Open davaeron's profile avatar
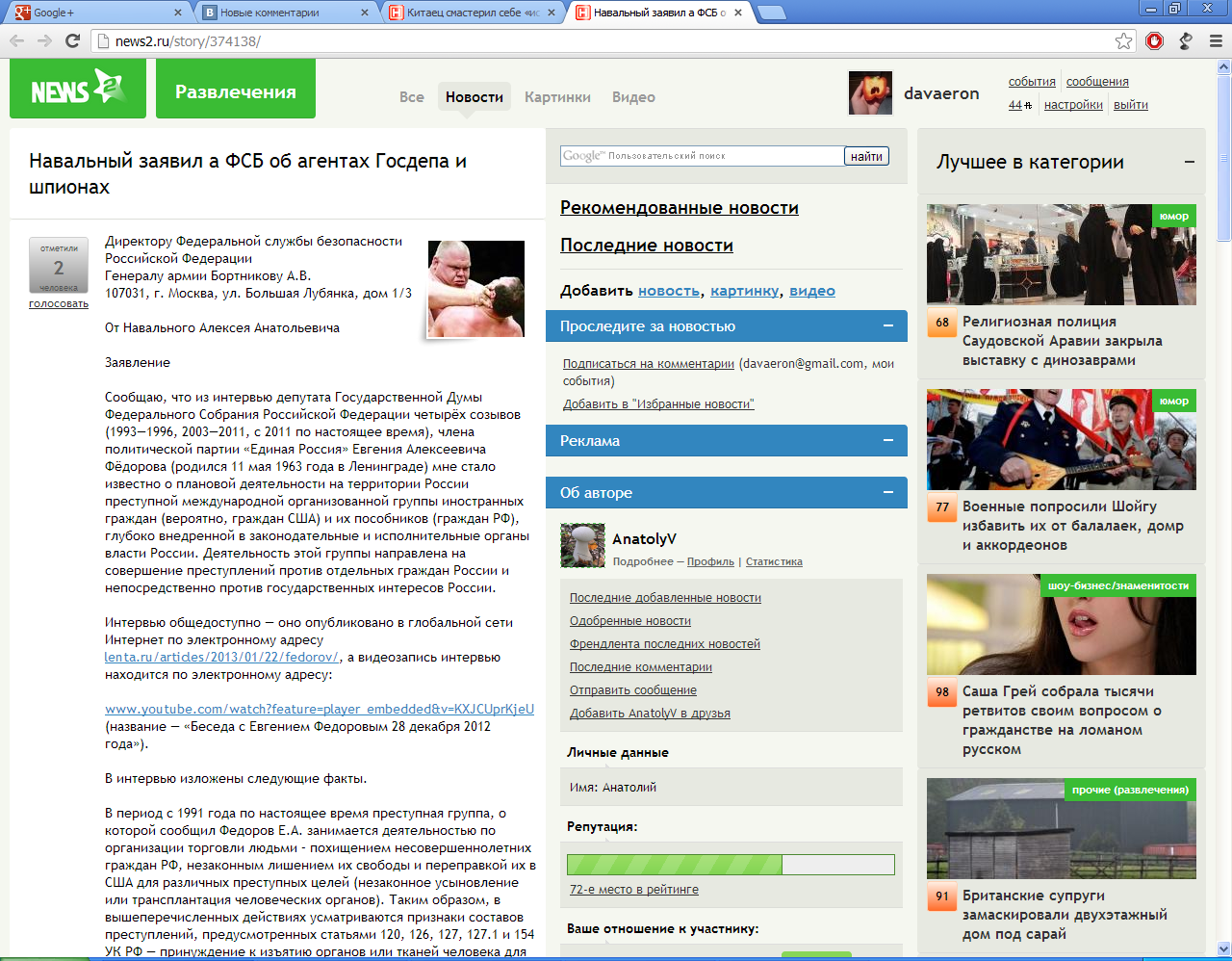This screenshot has height=961, width=1232. pyautogui.click(x=870, y=93)
